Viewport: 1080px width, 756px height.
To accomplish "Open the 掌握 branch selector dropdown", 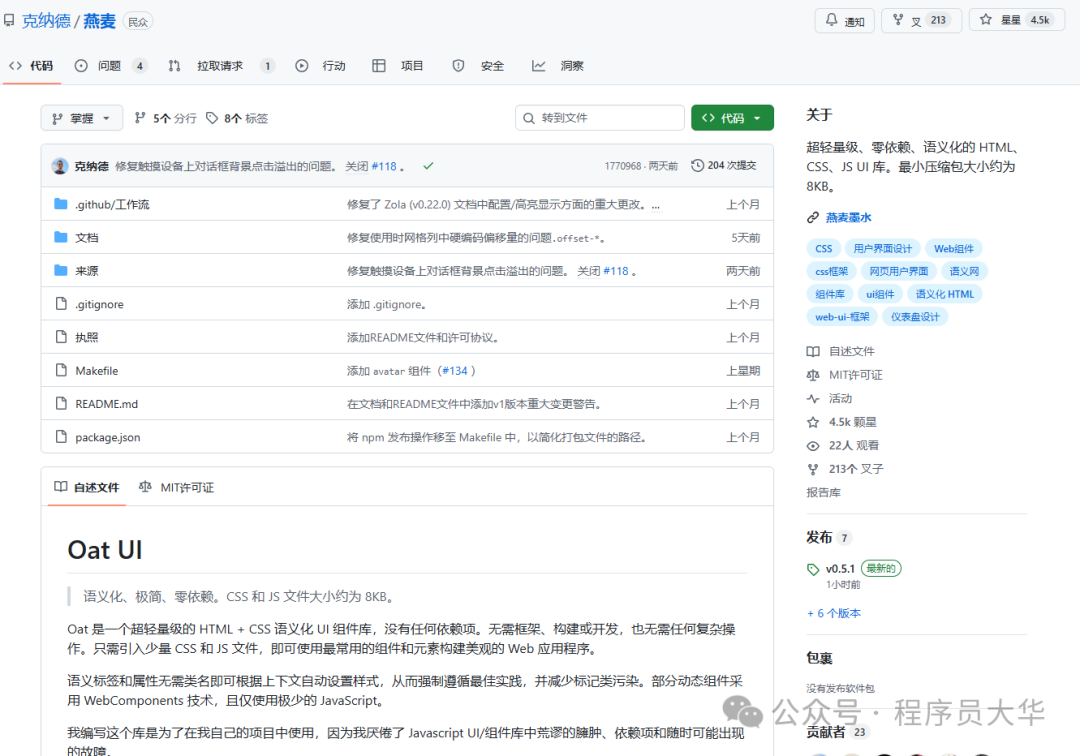I will tap(81, 117).
